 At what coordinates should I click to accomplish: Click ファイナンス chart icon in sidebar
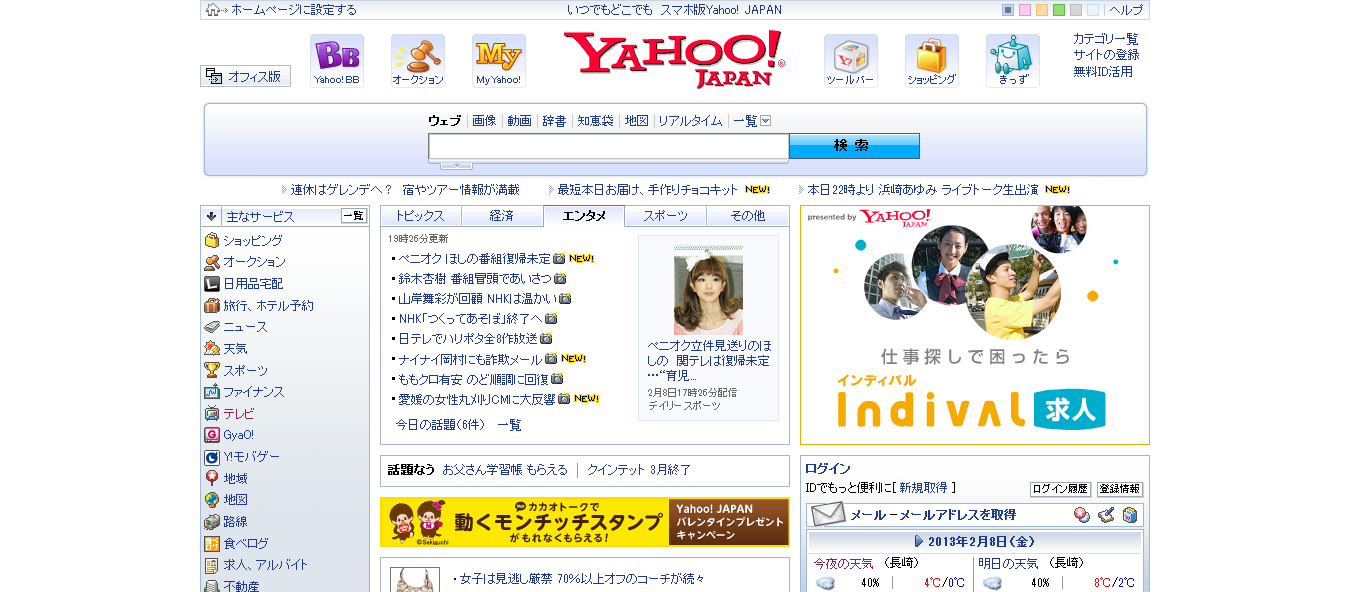pyautogui.click(x=212, y=392)
